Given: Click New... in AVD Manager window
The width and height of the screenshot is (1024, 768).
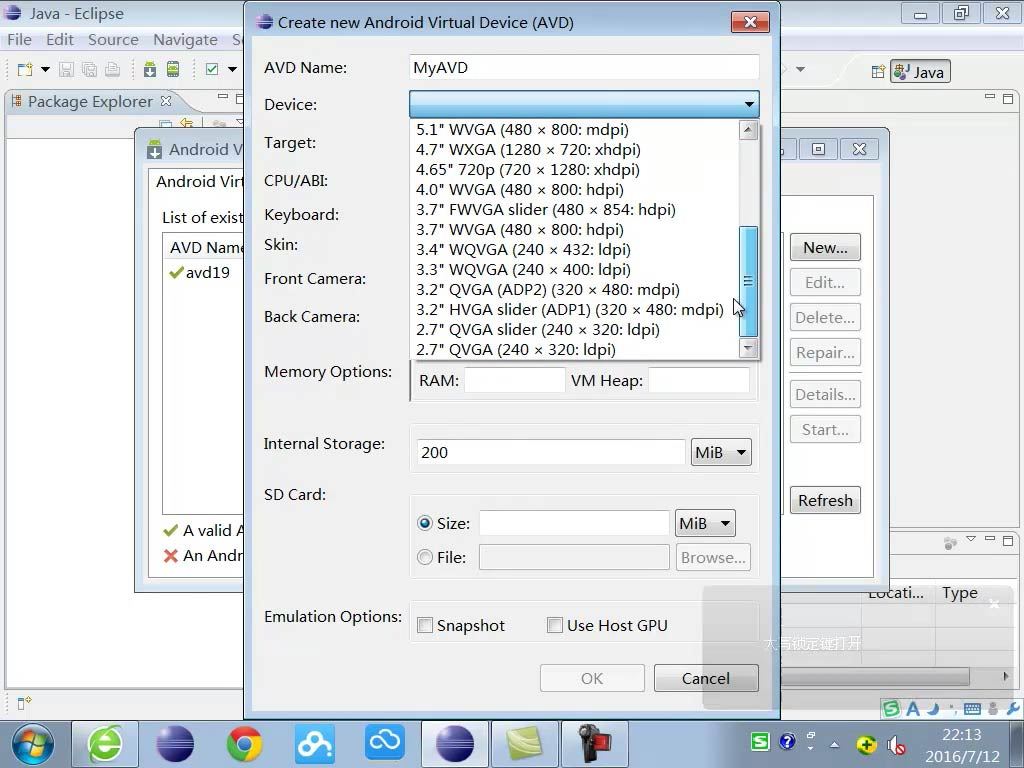Looking at the screenshot, I should click(x=825, y=248).
